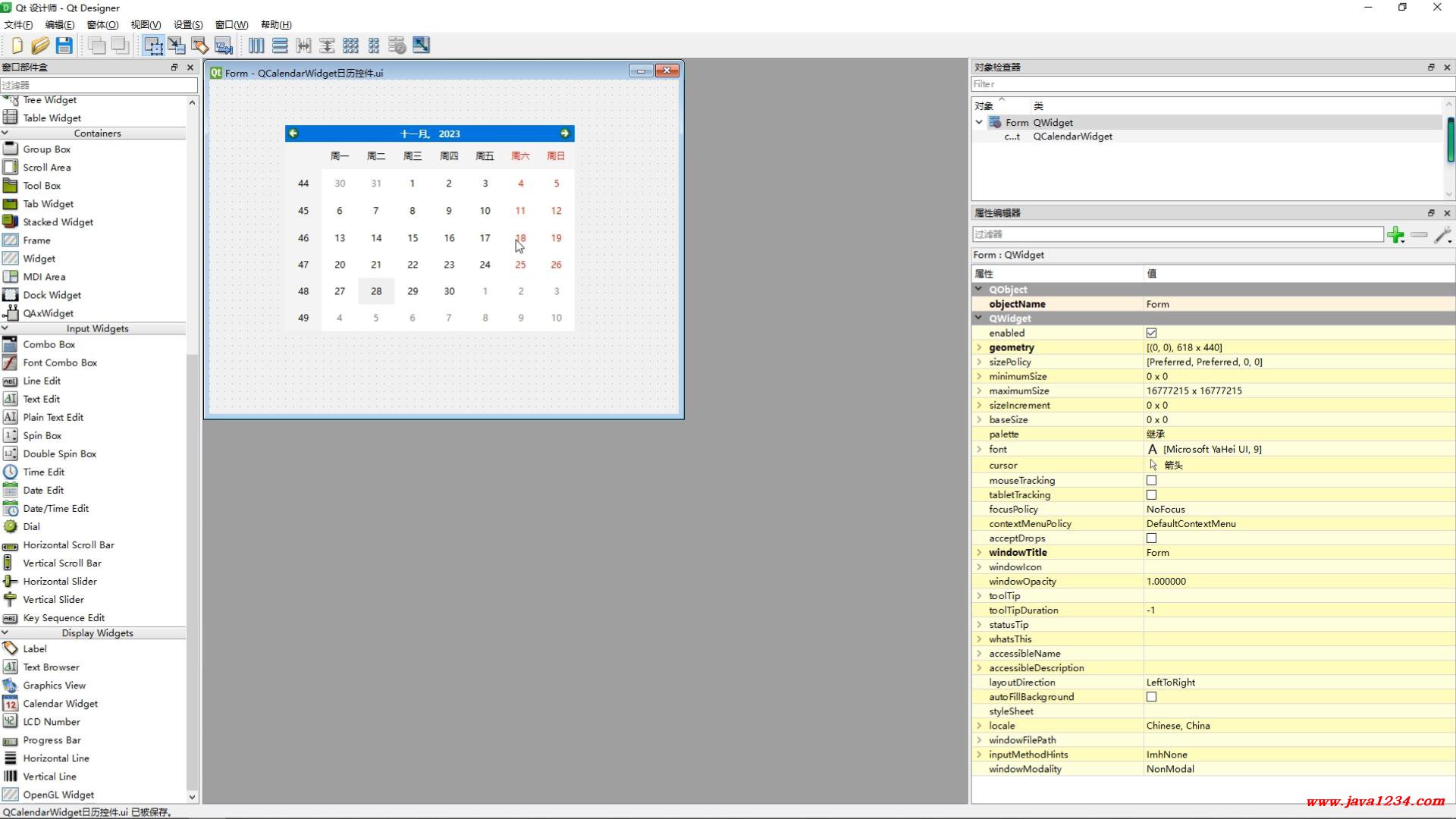Screen dimensions: 1456x819
Task: Collapse the Form node in Object Inspector
Action: coord(979,122)
